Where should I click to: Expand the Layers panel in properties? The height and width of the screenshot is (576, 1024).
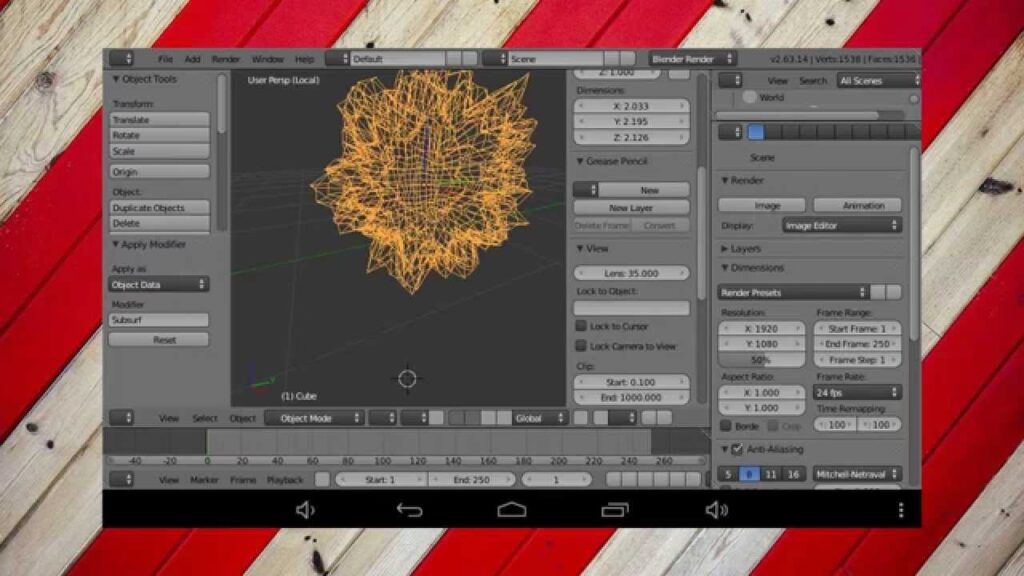tap(745, 248)
